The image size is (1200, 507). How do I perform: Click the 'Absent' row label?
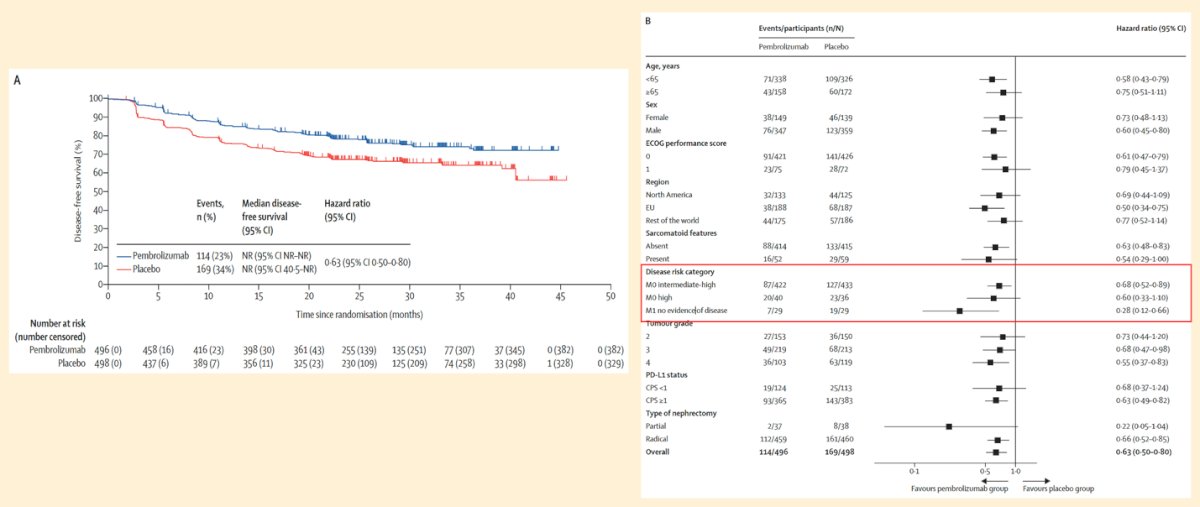657,246
